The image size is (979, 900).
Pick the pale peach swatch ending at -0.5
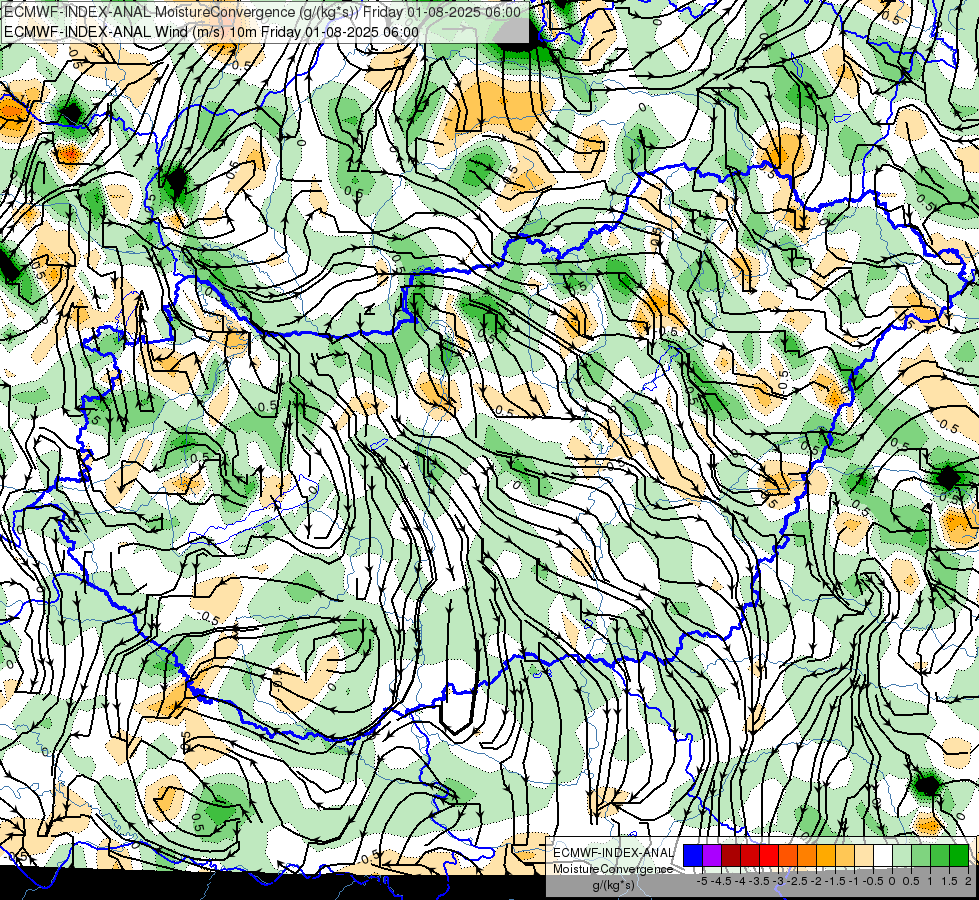click(x=863, y=855)
